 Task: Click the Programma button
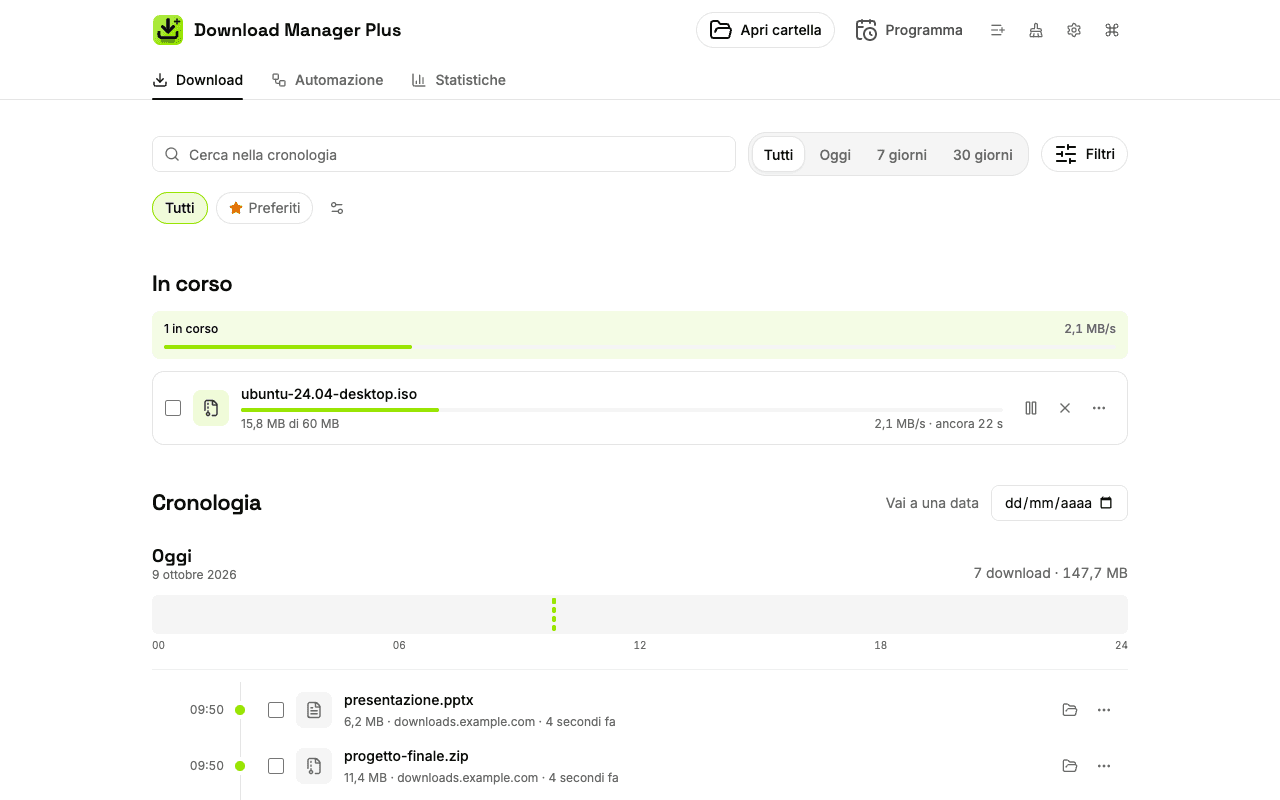pyautogui.click(x=909, y=30)
